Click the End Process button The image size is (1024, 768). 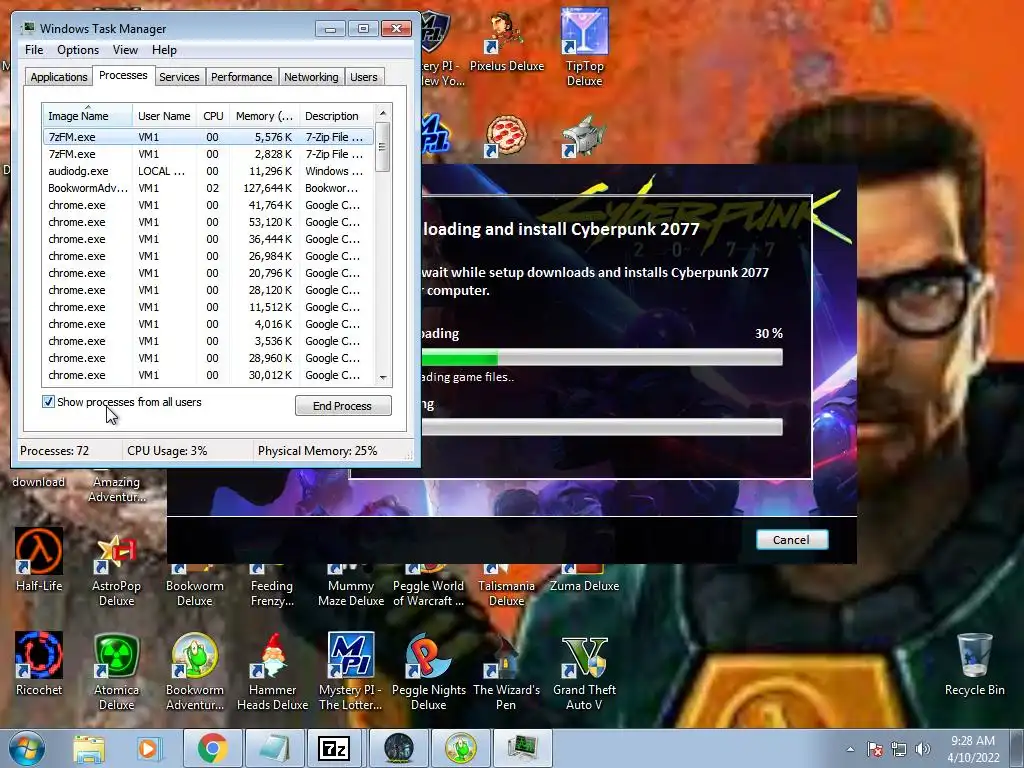coord(343,406)
